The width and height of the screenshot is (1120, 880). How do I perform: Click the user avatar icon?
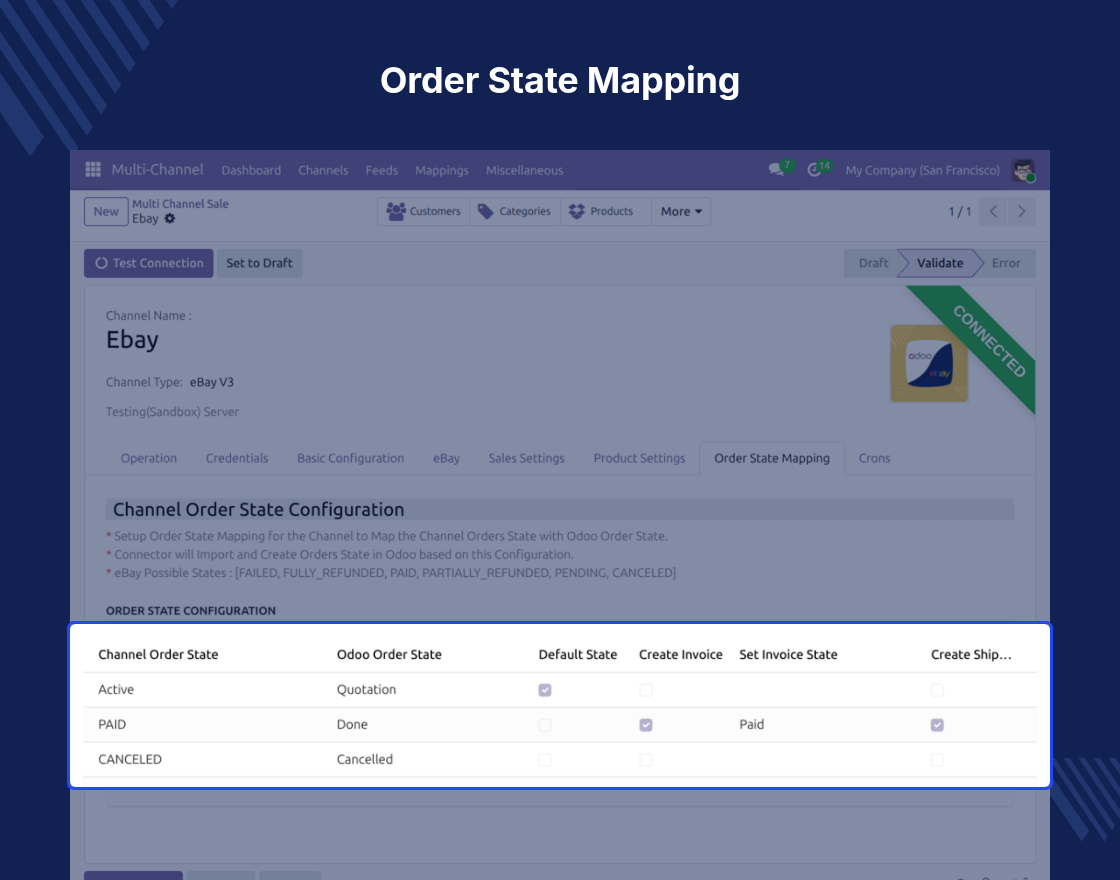[x=1024, y=170]
